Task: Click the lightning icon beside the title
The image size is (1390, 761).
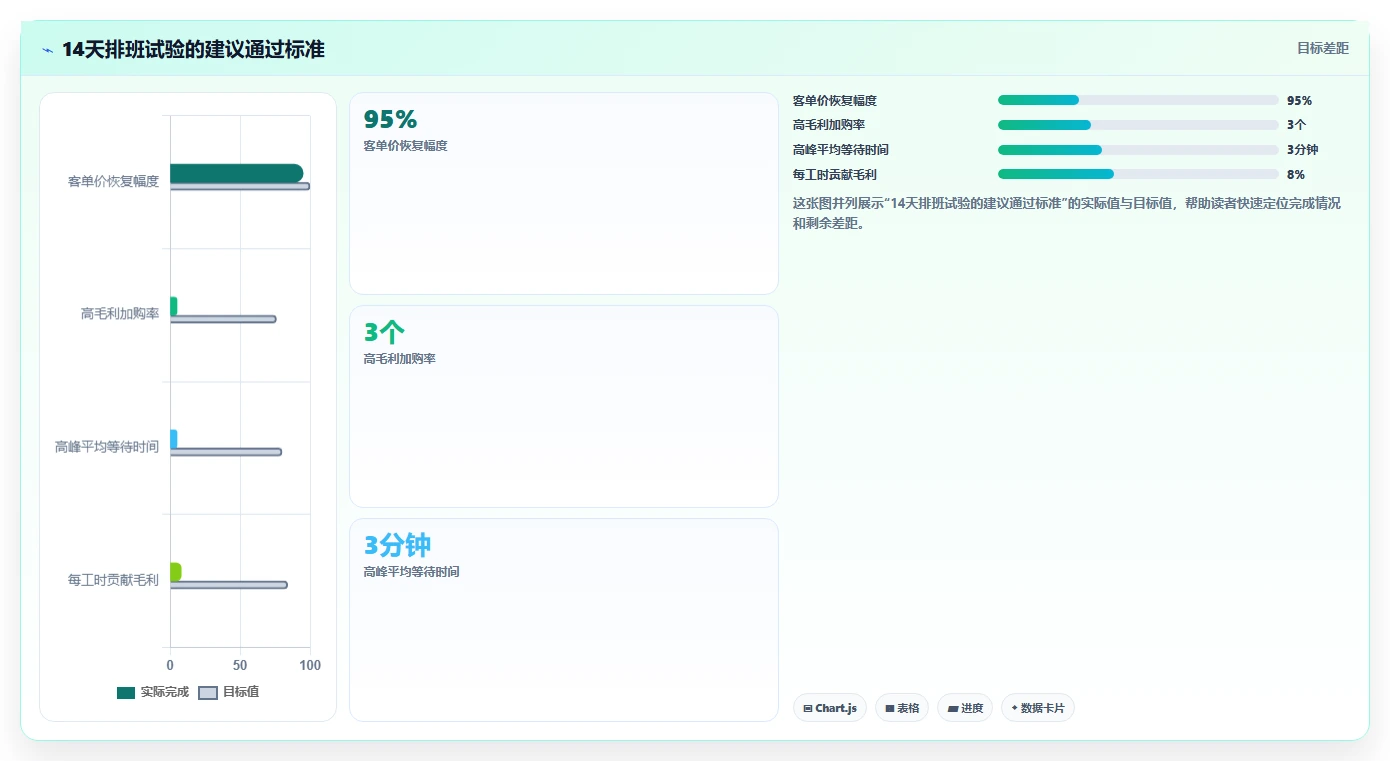Action: pyautogui.click(x=48, y=50)
